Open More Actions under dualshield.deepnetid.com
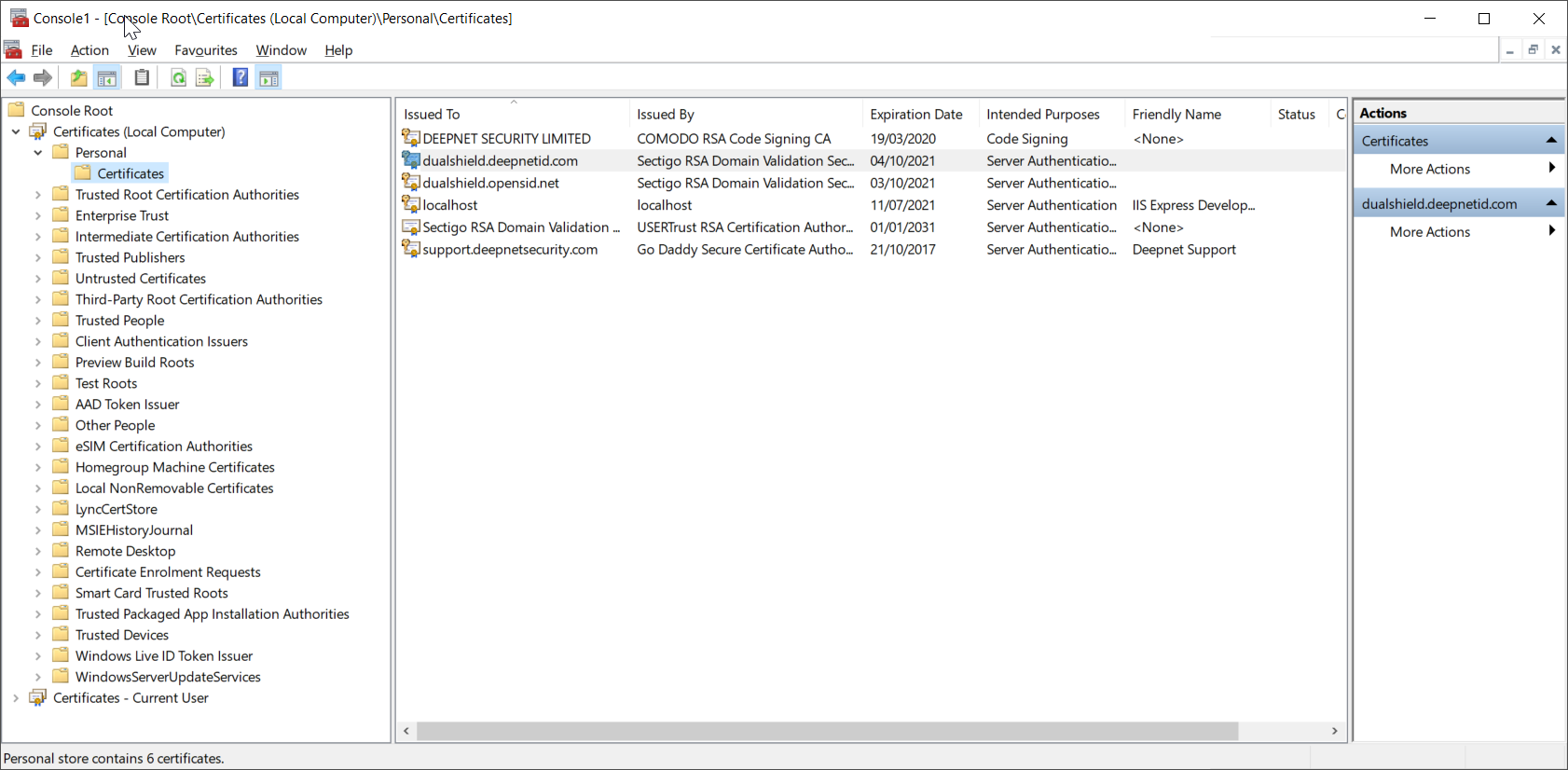This screenshot has height=770, width=1568. click(1429, 232)
